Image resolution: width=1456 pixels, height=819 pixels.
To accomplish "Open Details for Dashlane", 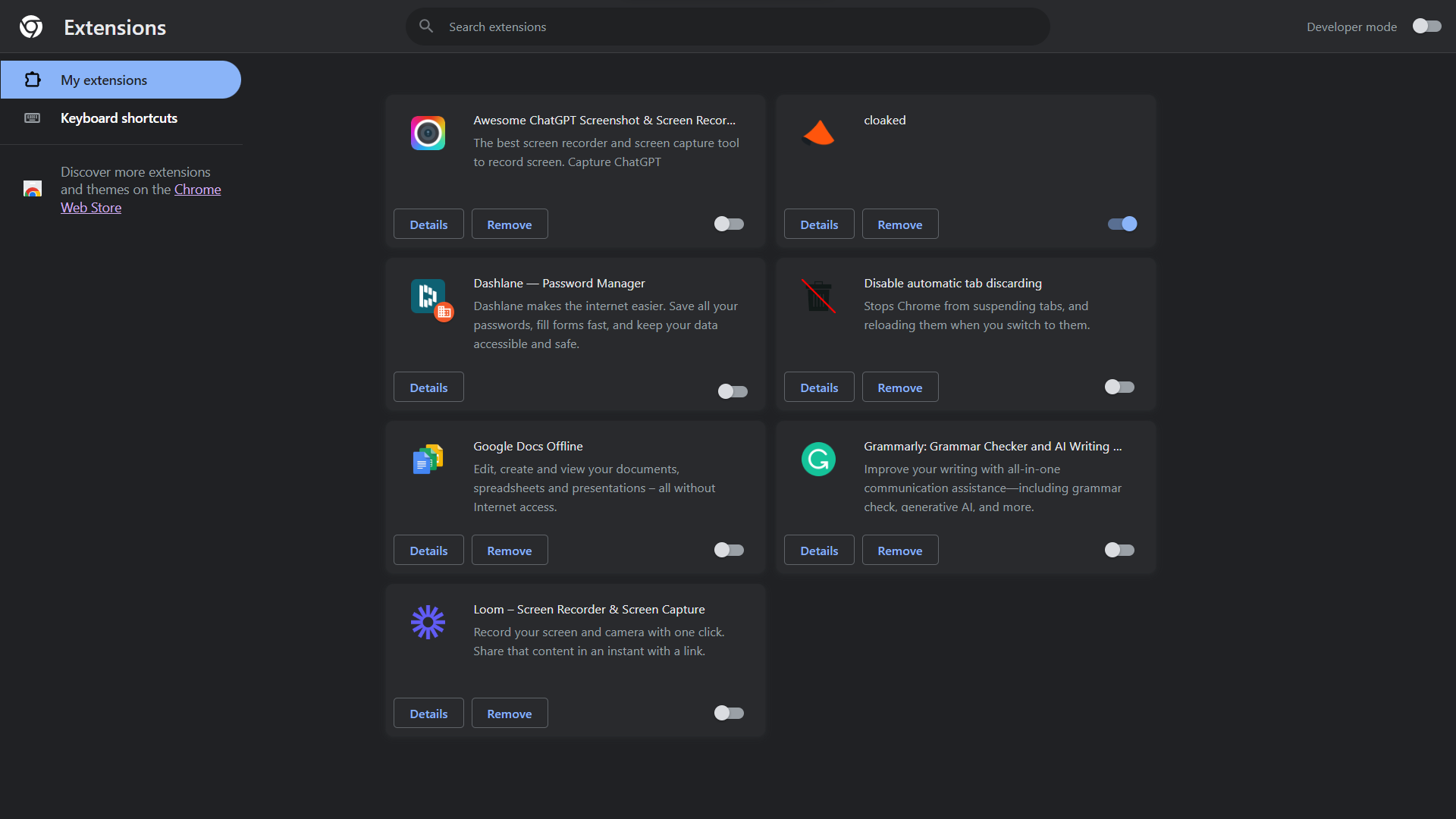I will 428,387.
